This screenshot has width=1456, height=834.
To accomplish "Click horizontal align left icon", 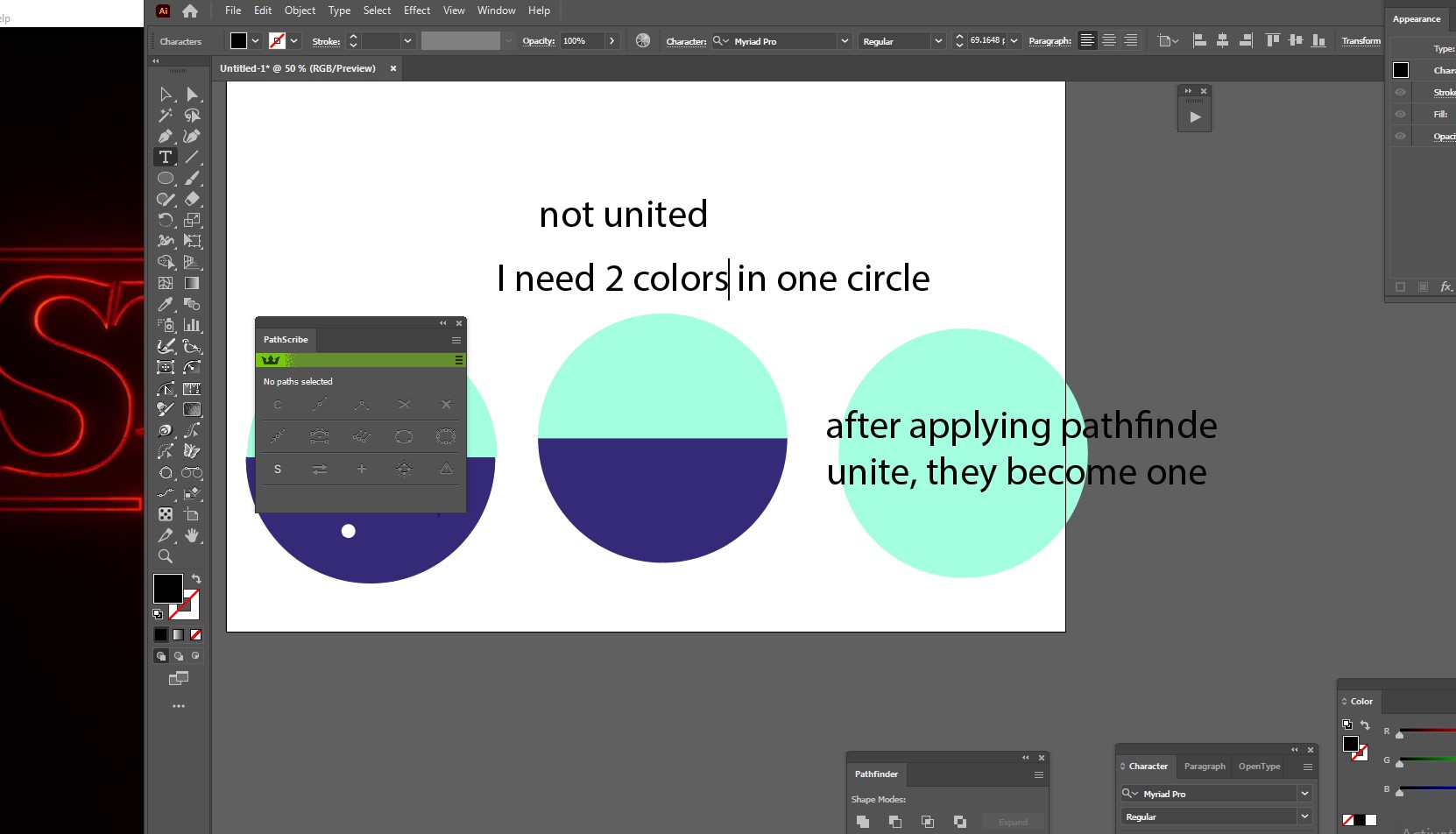I will click(x=1200, y=40).
